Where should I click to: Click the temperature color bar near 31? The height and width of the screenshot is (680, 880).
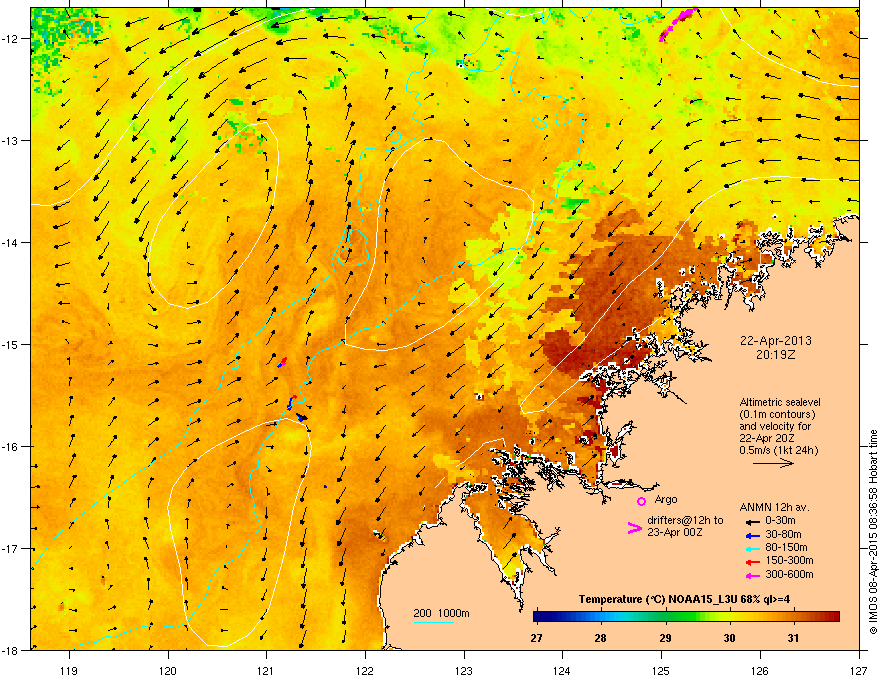793,617
